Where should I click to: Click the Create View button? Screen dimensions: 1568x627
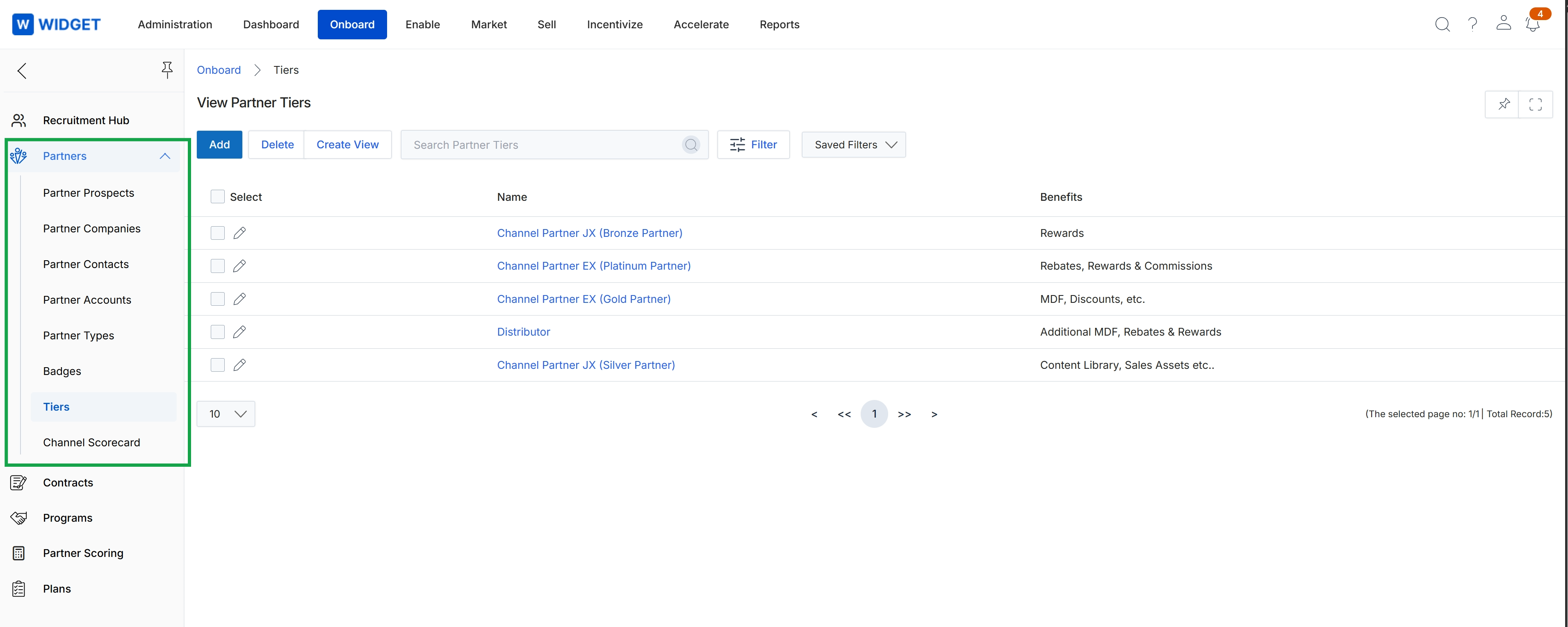[348, 145]
